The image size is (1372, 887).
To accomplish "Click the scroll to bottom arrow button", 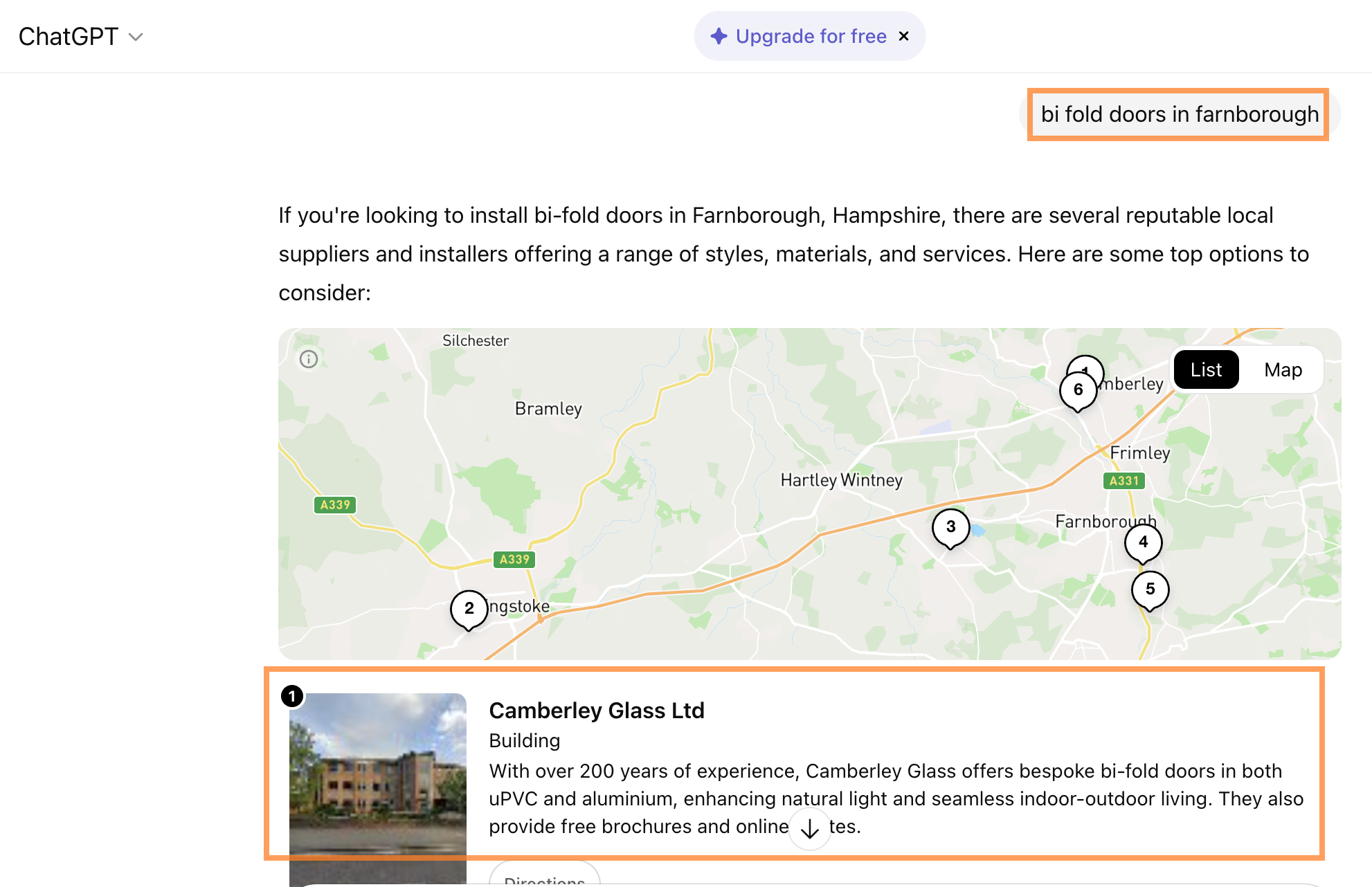I will coord(809,828).
